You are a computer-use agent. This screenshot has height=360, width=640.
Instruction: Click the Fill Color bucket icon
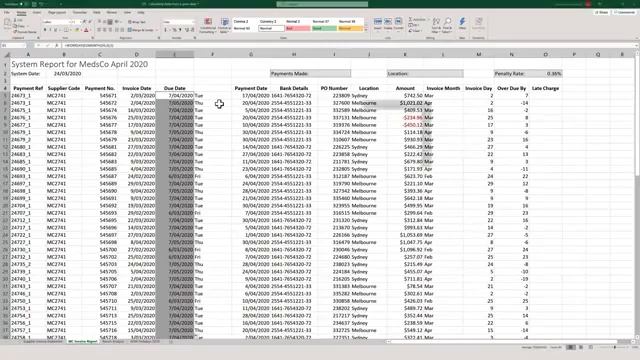(77, 30)
